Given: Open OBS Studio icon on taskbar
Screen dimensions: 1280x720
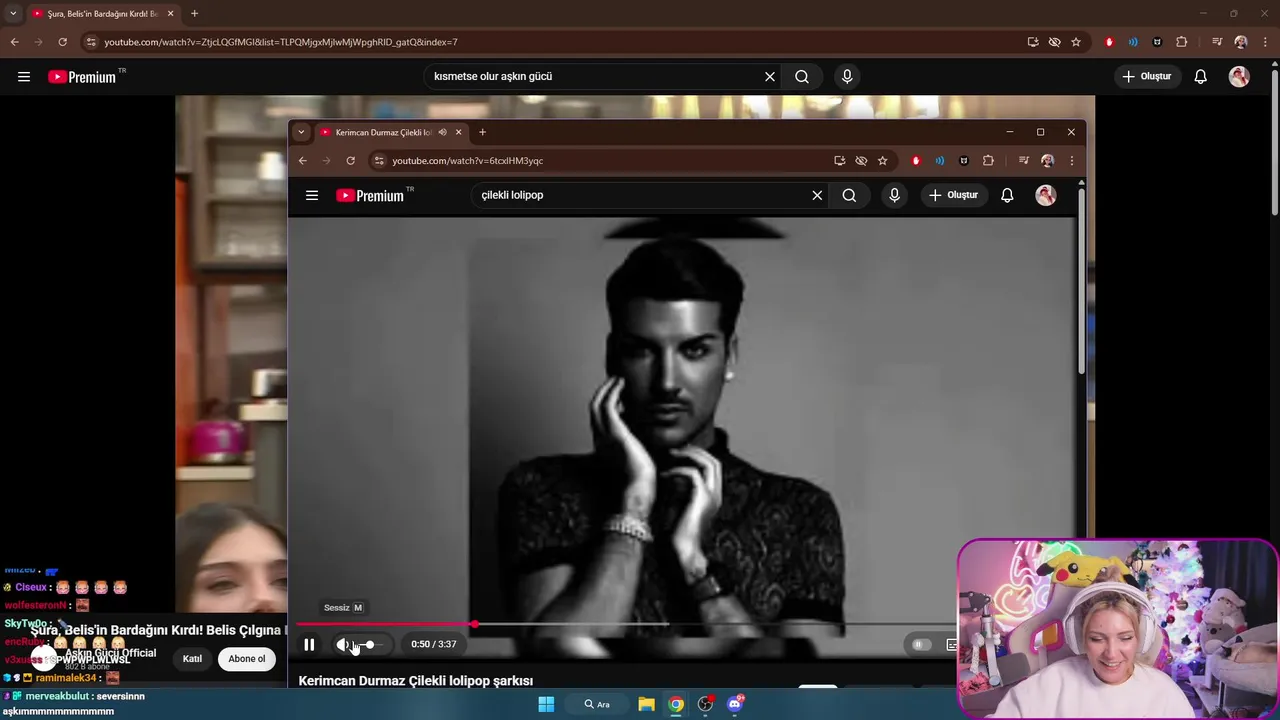Looking at the screenshot, I should 705,704.
